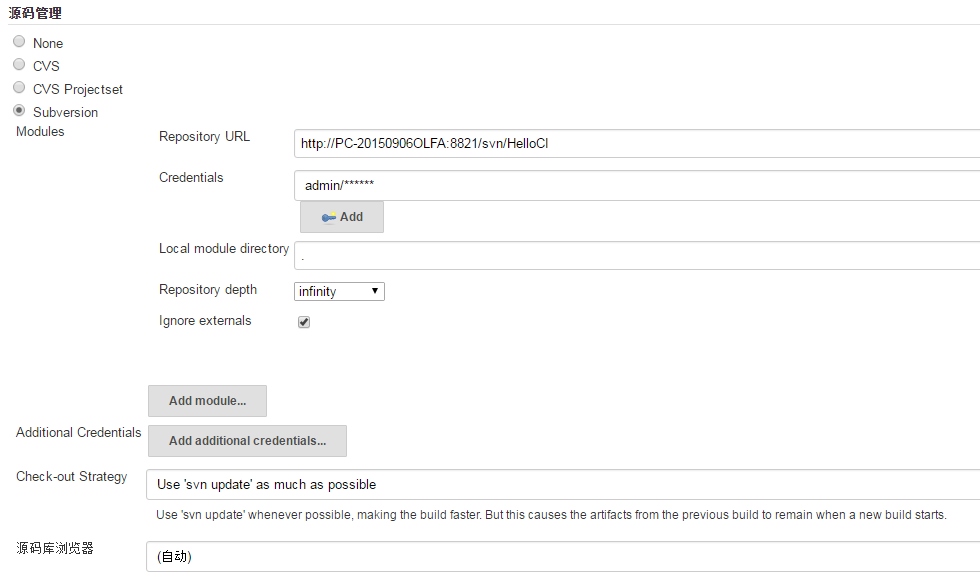Focus the Local module directory field

pyautogui.click(x=636, y=255)
